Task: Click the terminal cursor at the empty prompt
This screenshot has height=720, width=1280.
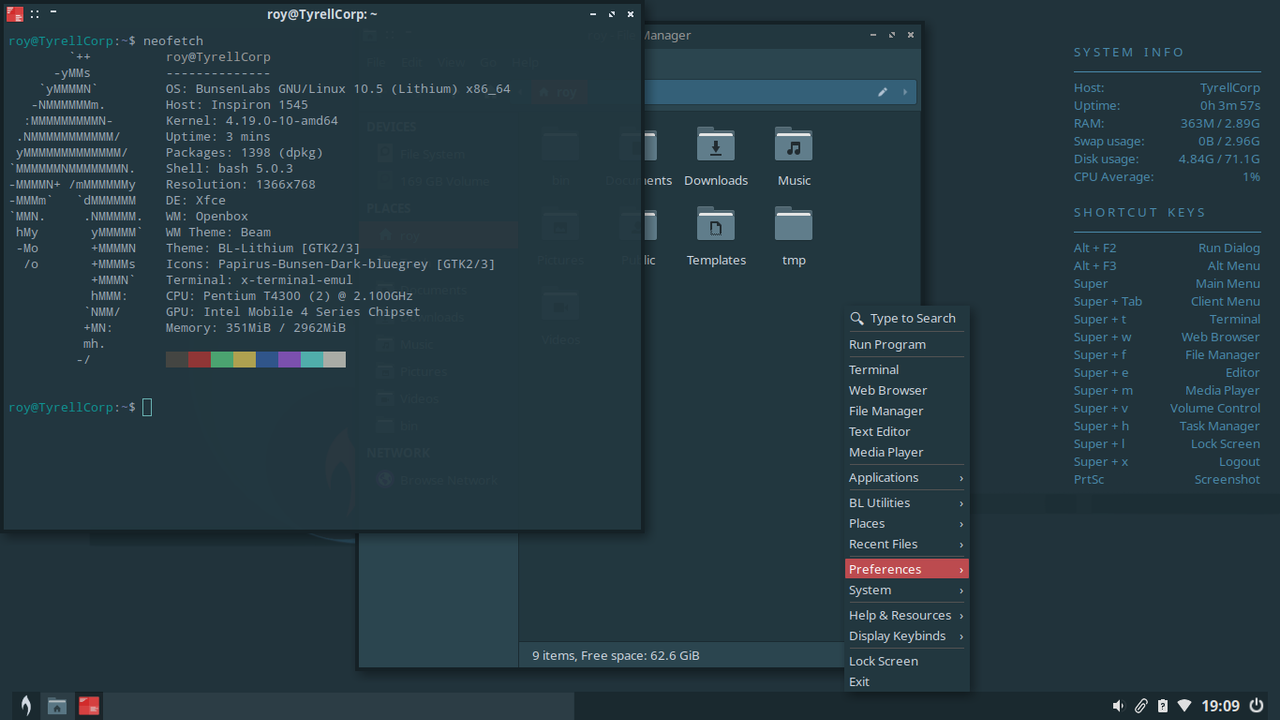Action: click(147, 407)
